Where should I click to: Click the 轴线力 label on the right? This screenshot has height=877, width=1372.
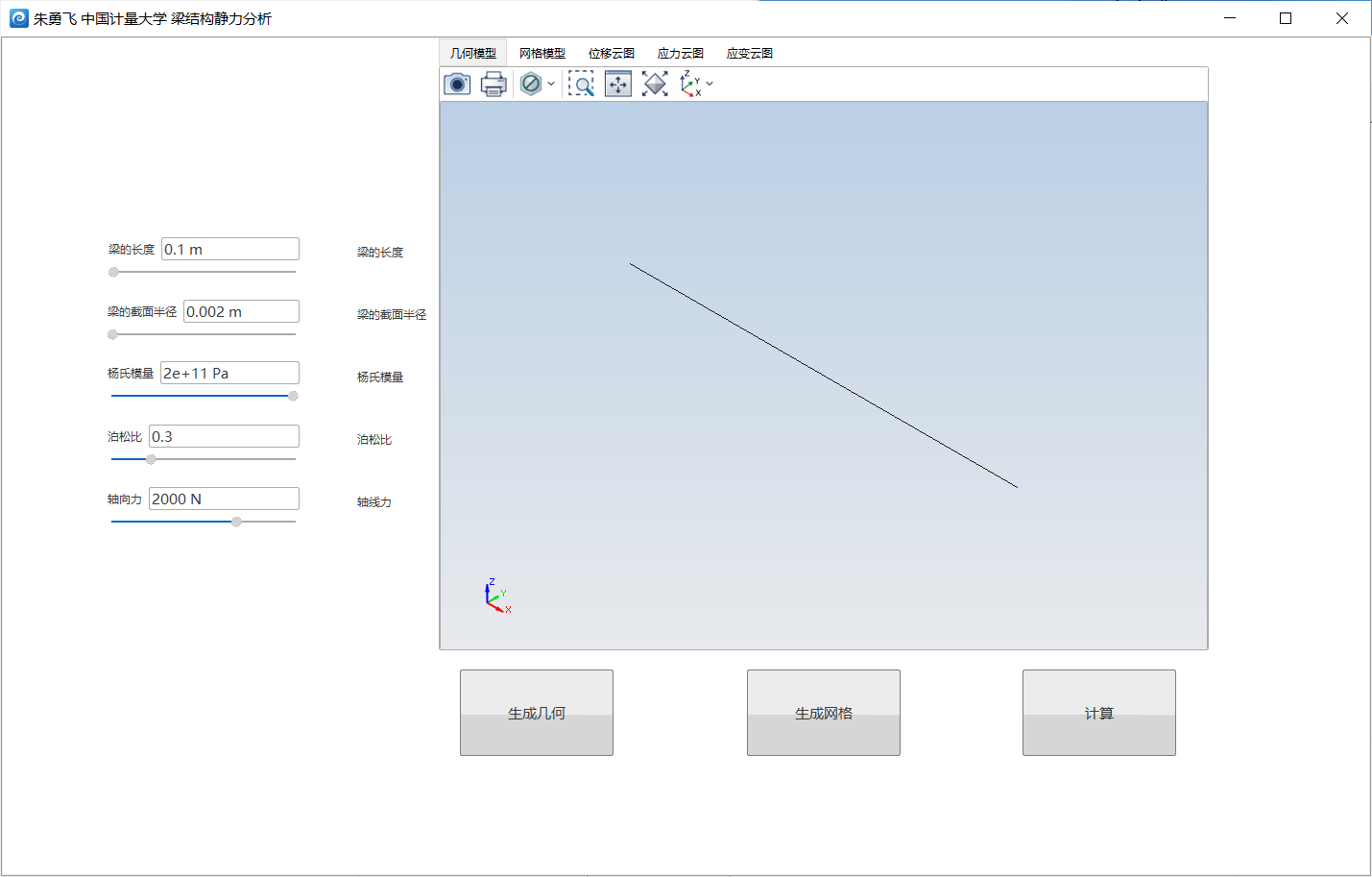tap(374, 501)
